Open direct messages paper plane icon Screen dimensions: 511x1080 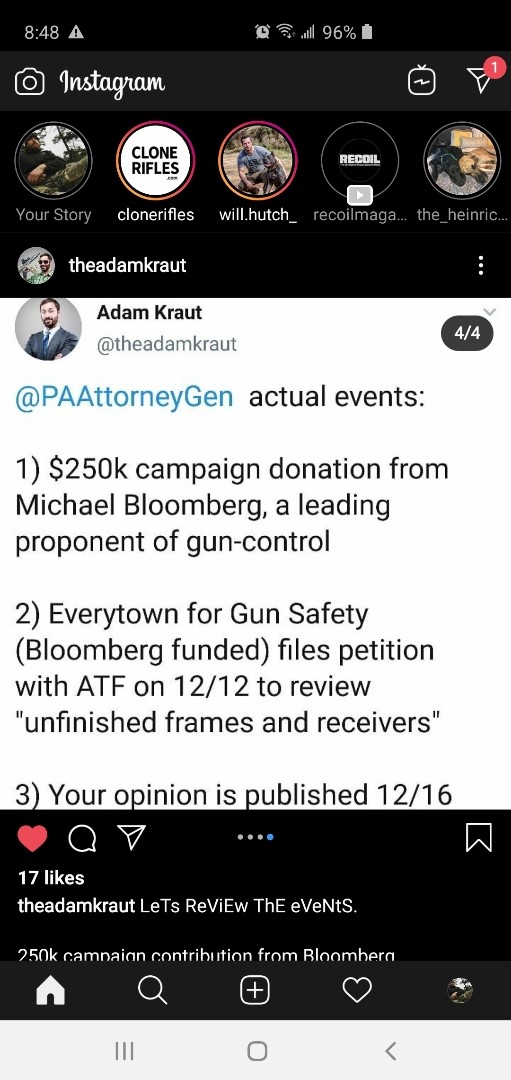[x=481, y=79]
